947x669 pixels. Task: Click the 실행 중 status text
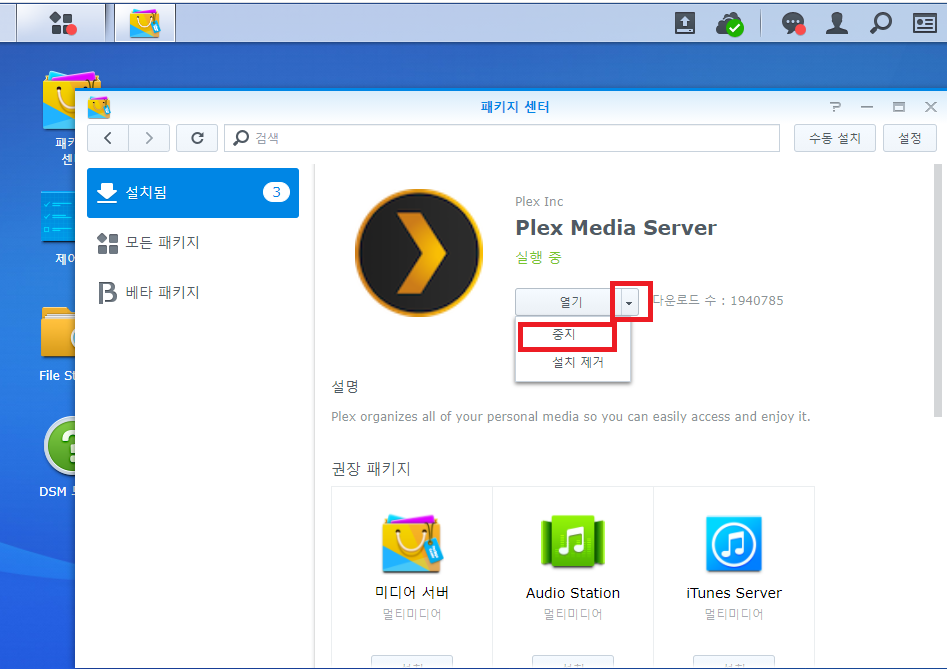click(538, 258)
